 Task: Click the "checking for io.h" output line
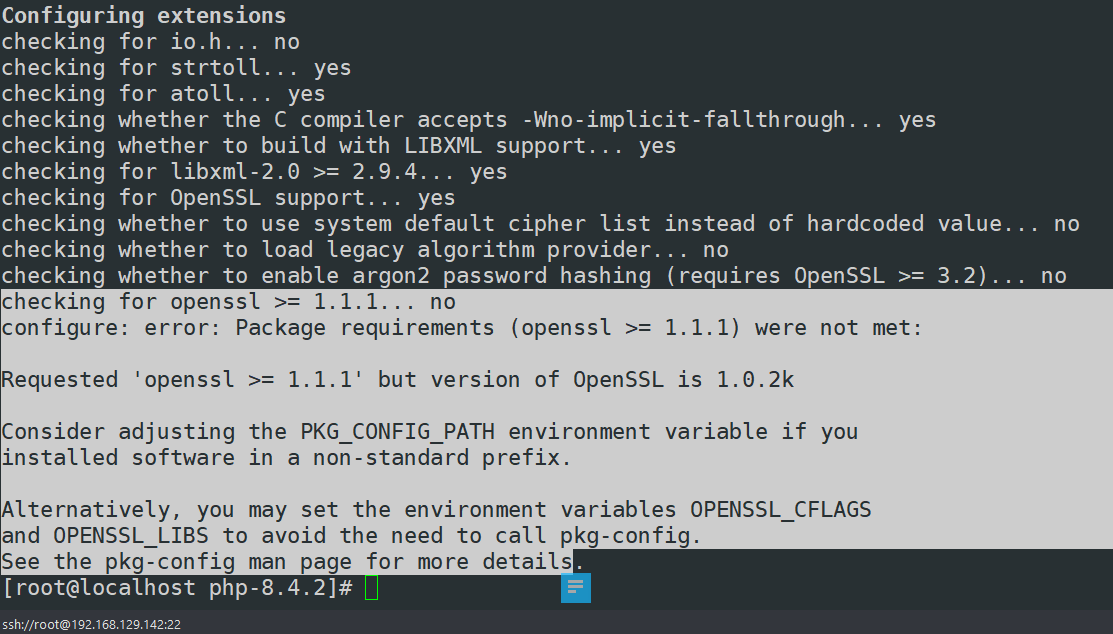(x=150, y=42)
